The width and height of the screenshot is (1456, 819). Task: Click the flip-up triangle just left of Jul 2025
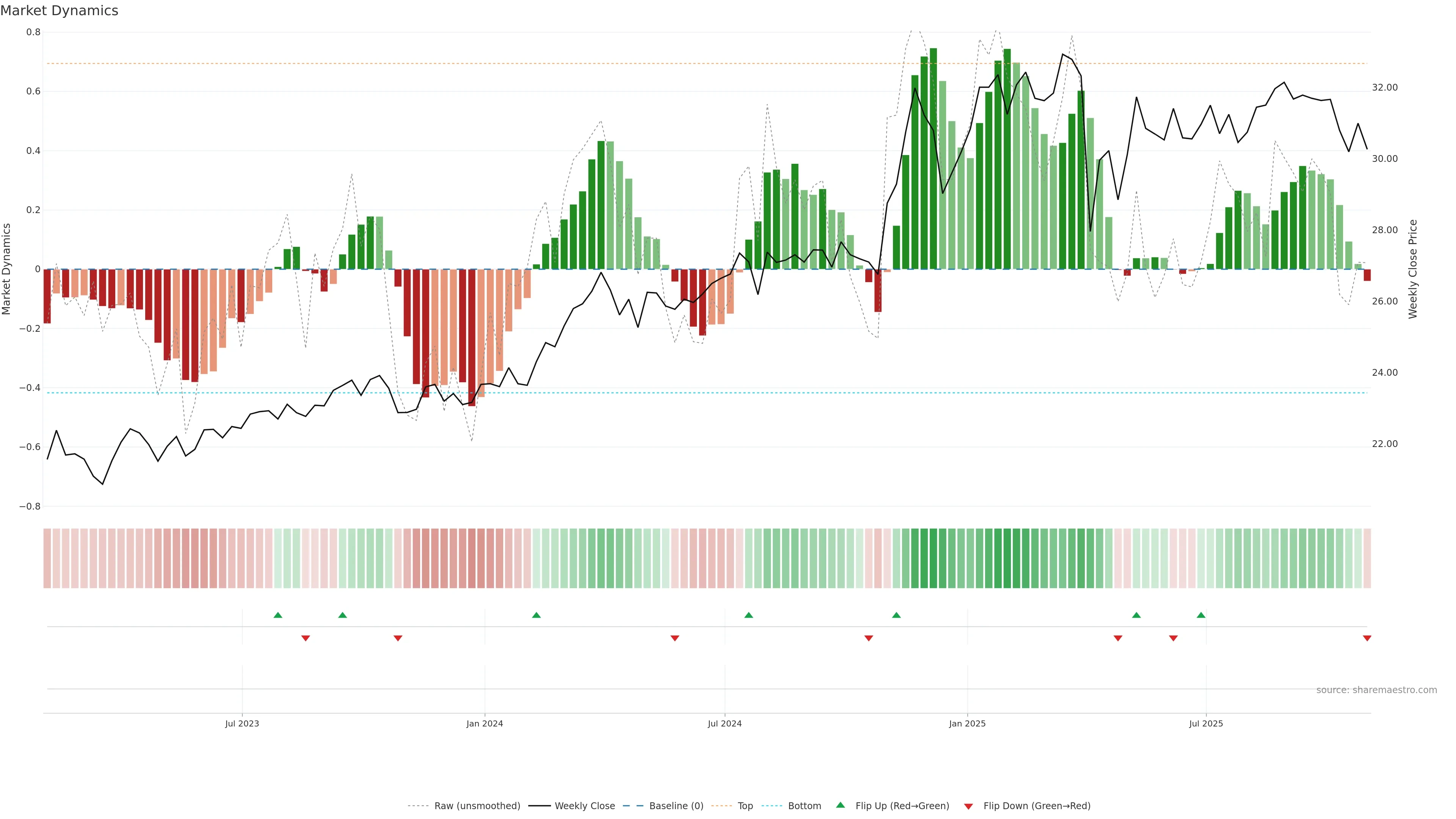click(1201, 615)
